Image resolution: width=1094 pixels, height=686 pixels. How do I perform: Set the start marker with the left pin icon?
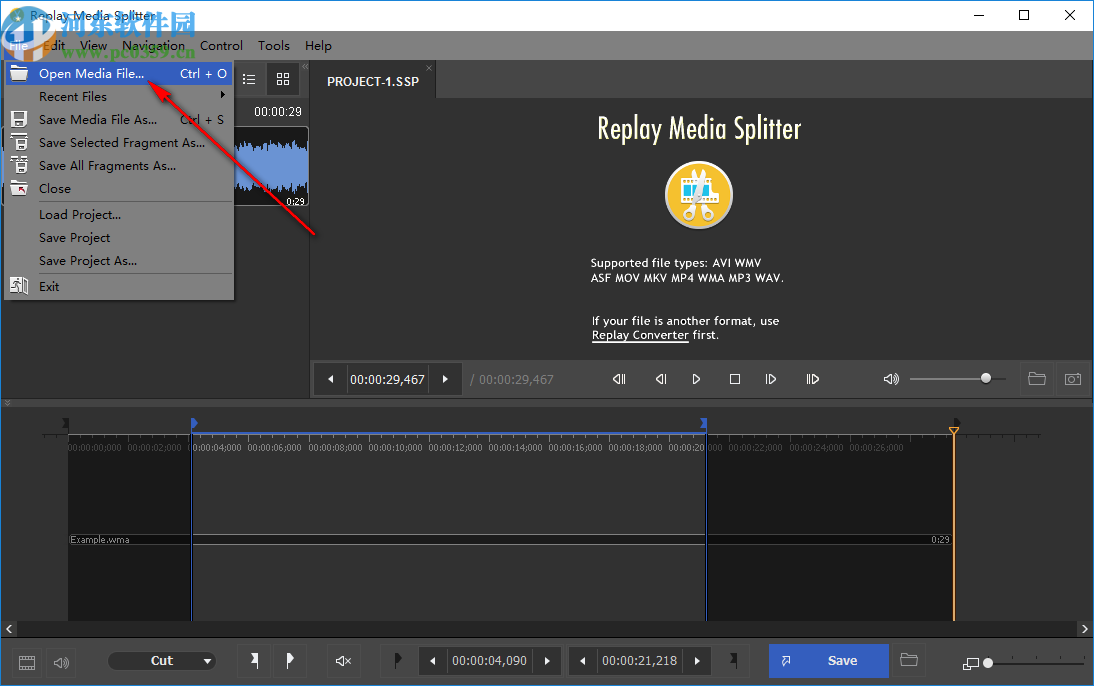point(253,661)
